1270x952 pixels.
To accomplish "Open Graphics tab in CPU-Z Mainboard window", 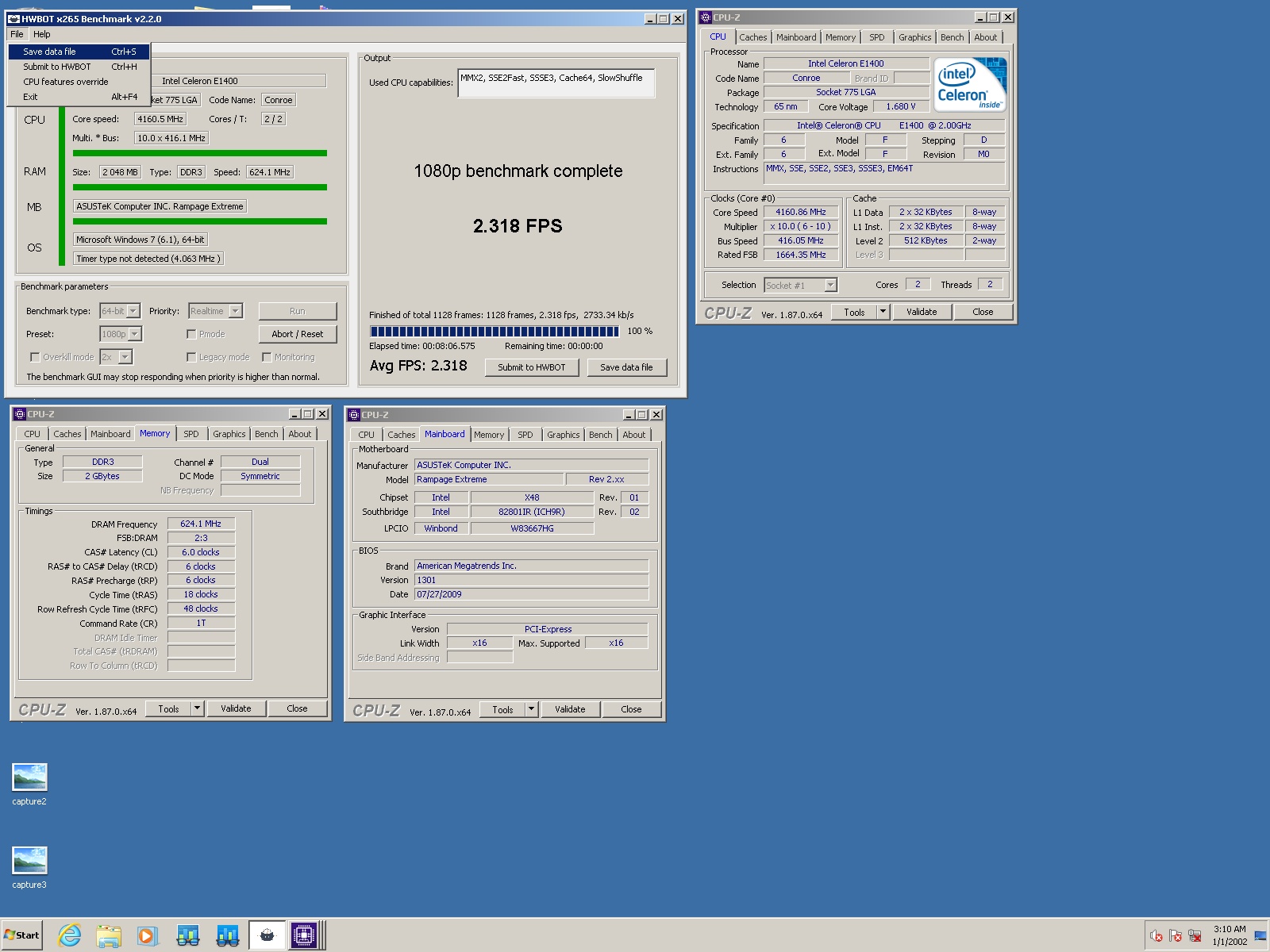I will tap(563, 435).
